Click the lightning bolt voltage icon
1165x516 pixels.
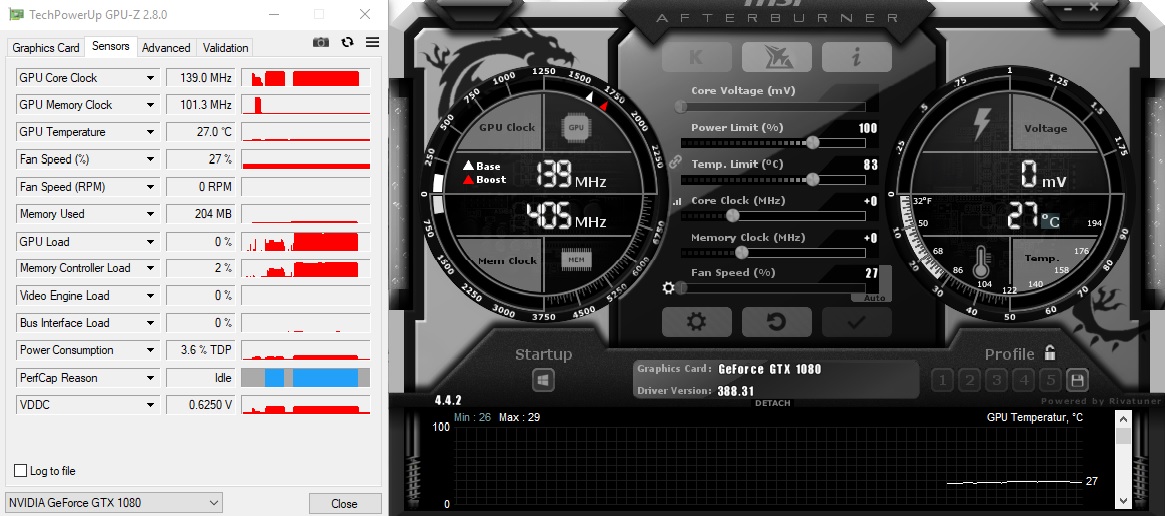click(x=981, y=125)
